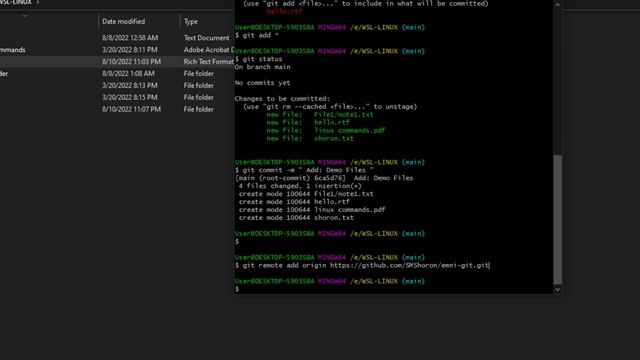640x360 pixels.
Task: Click the 'No commits yet' terminal line
Action: click(x=262, y=82)
